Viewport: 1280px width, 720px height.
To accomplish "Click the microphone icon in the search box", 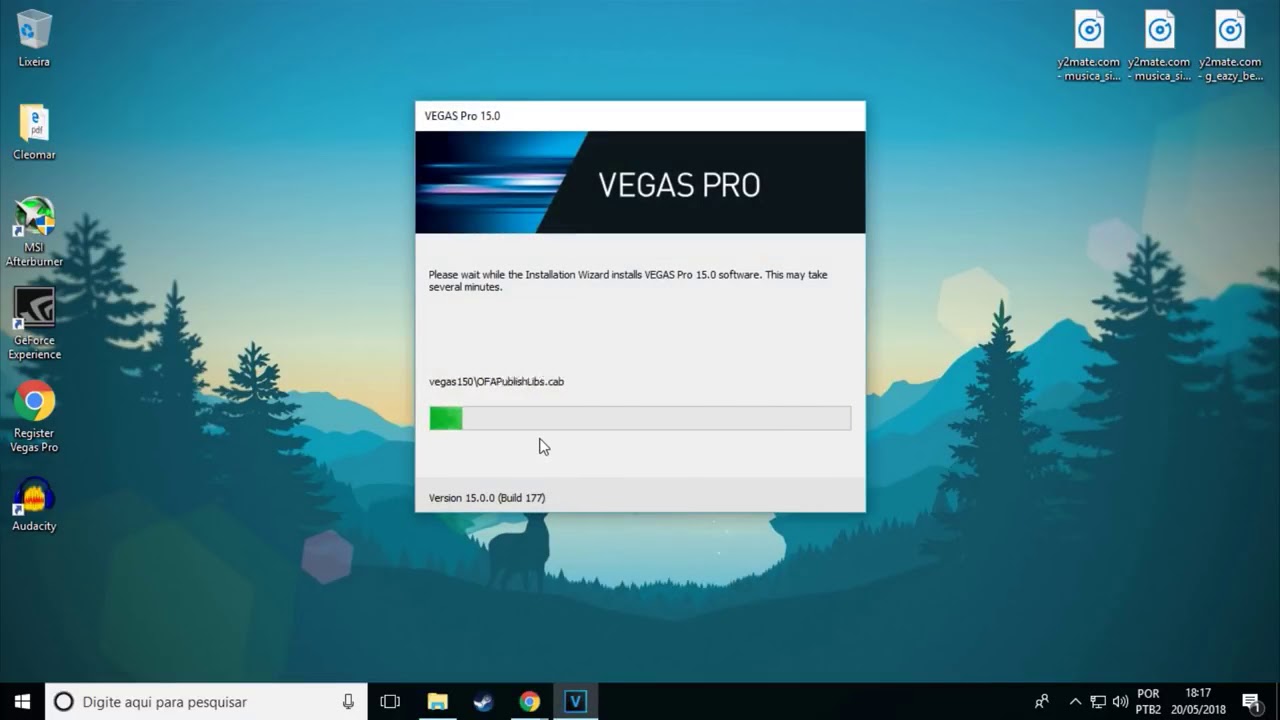I will pos(348,702).
